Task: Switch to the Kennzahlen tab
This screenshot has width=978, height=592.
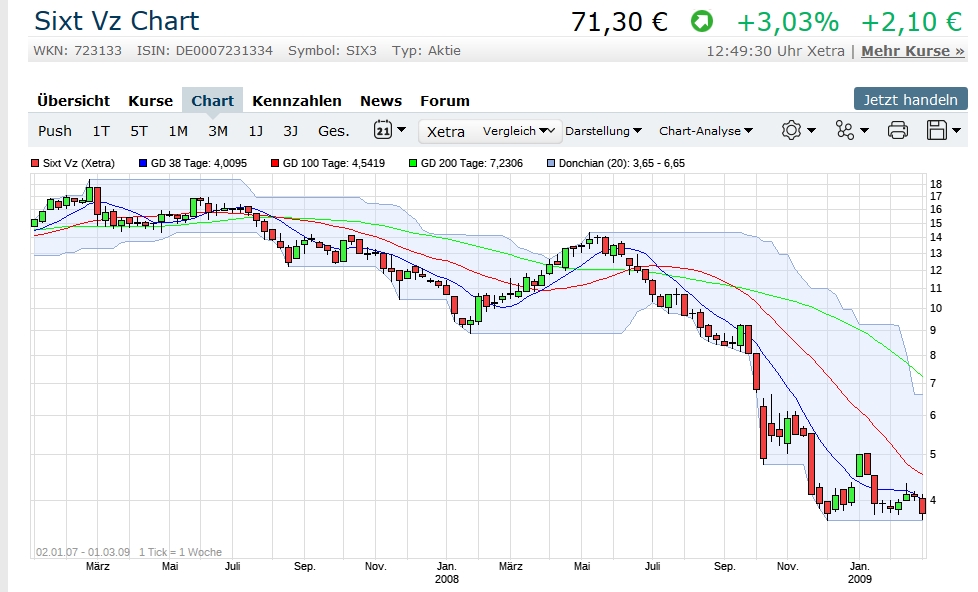Action: pyautogui.click(x=296, y=100)
